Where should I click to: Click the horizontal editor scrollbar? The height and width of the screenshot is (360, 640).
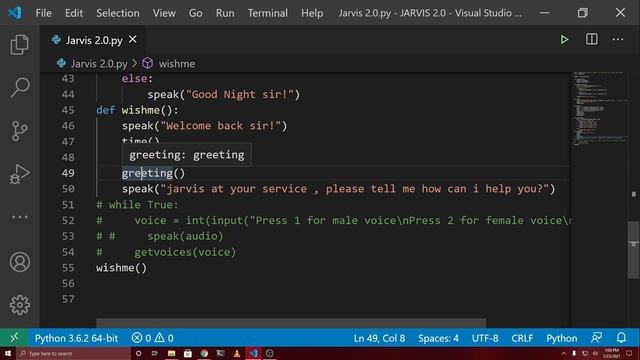[291, 323]
